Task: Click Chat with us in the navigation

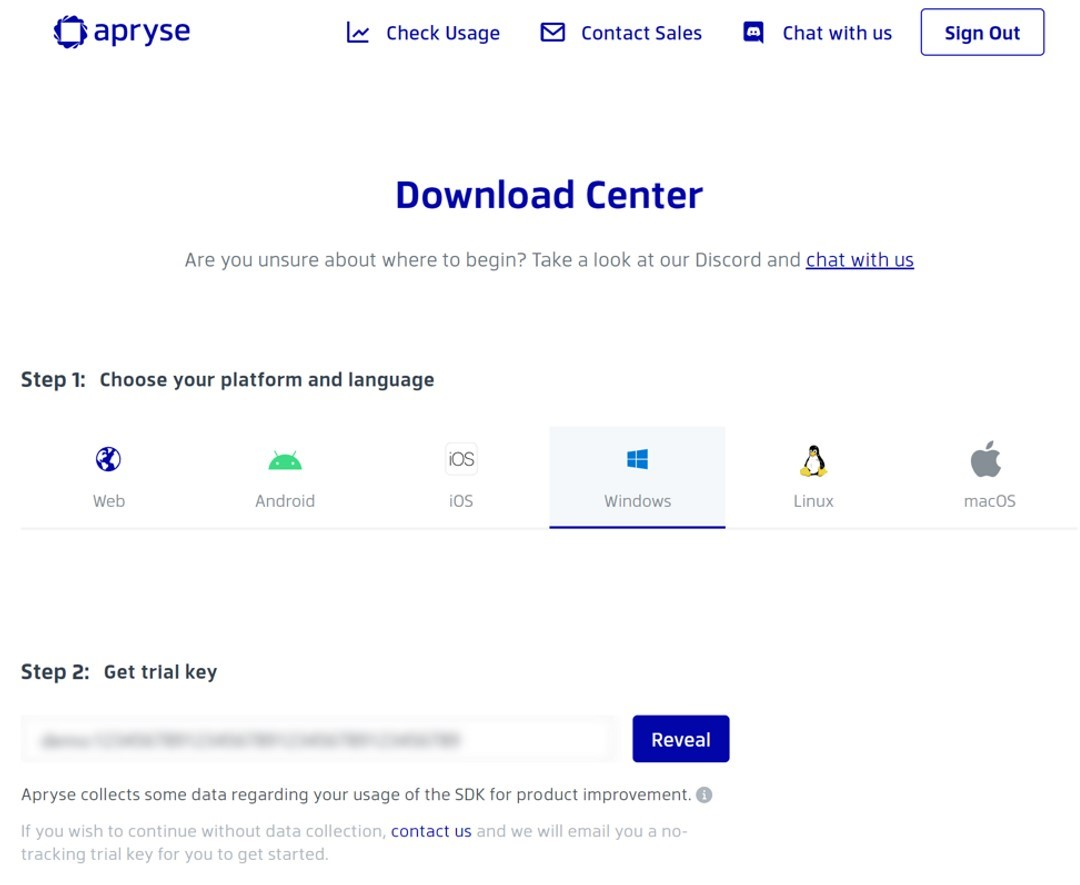Action: point(836,32)
